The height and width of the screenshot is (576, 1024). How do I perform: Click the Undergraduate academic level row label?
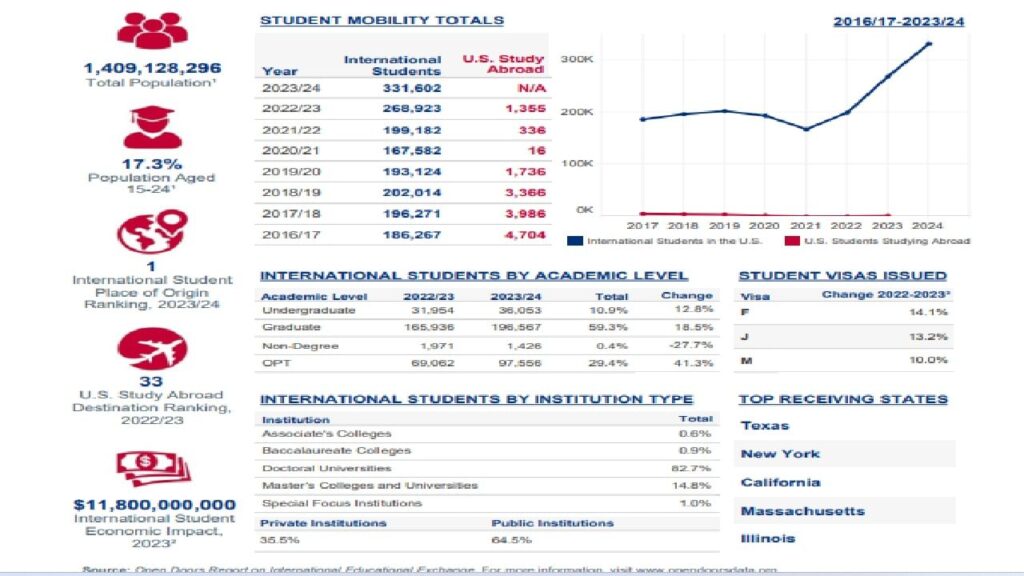pos(309,310)
